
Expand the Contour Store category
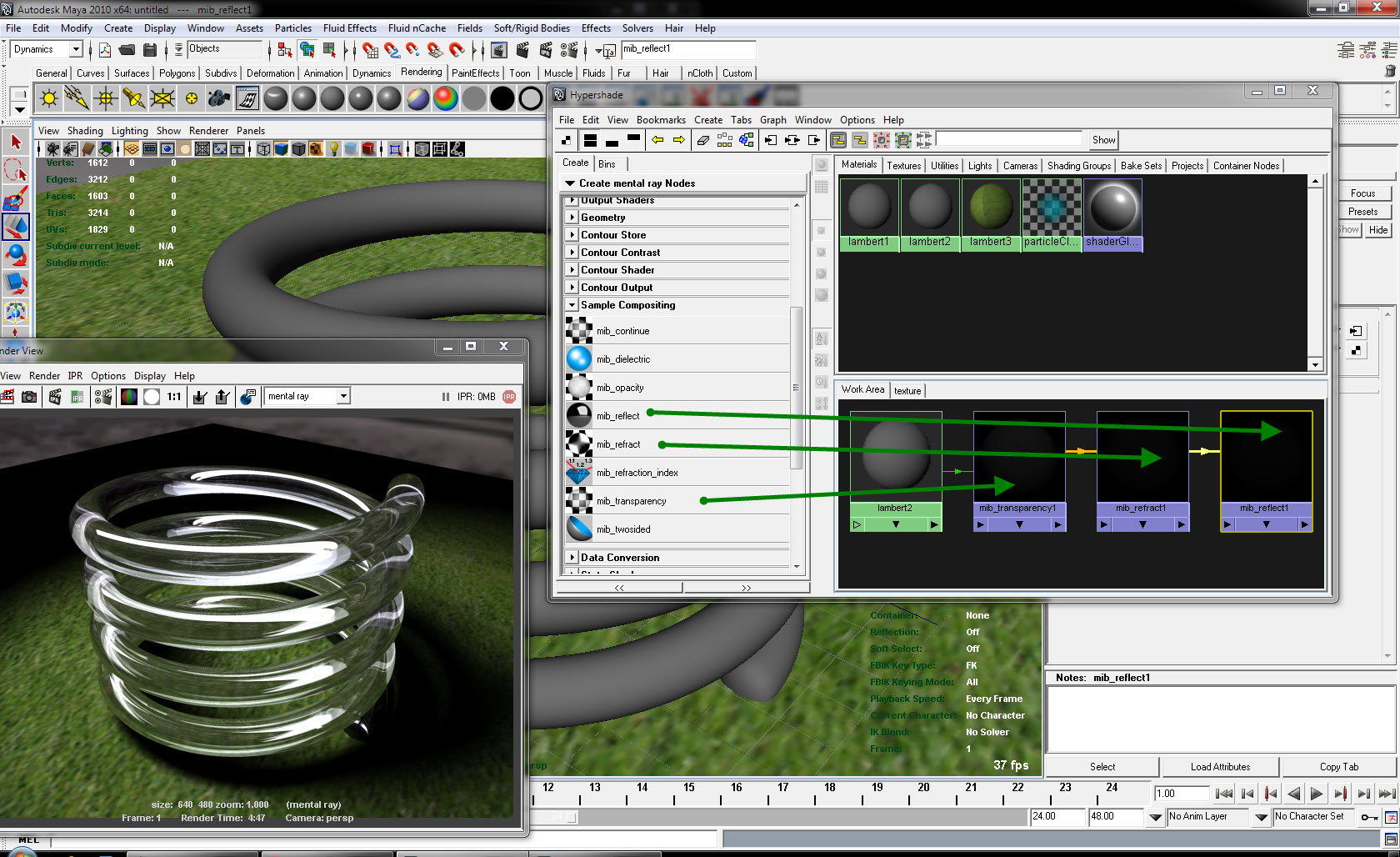click(572, 235)
